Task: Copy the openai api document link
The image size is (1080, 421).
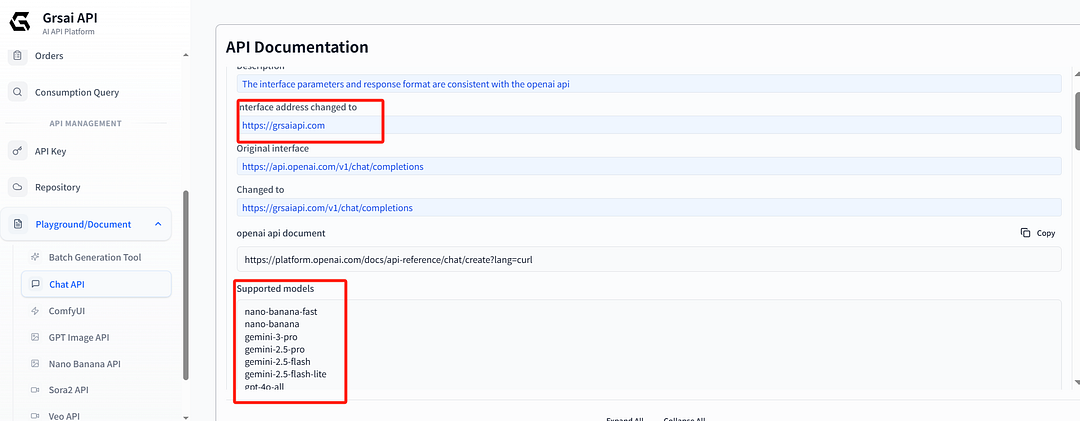Action: (x=1038, y=233)
